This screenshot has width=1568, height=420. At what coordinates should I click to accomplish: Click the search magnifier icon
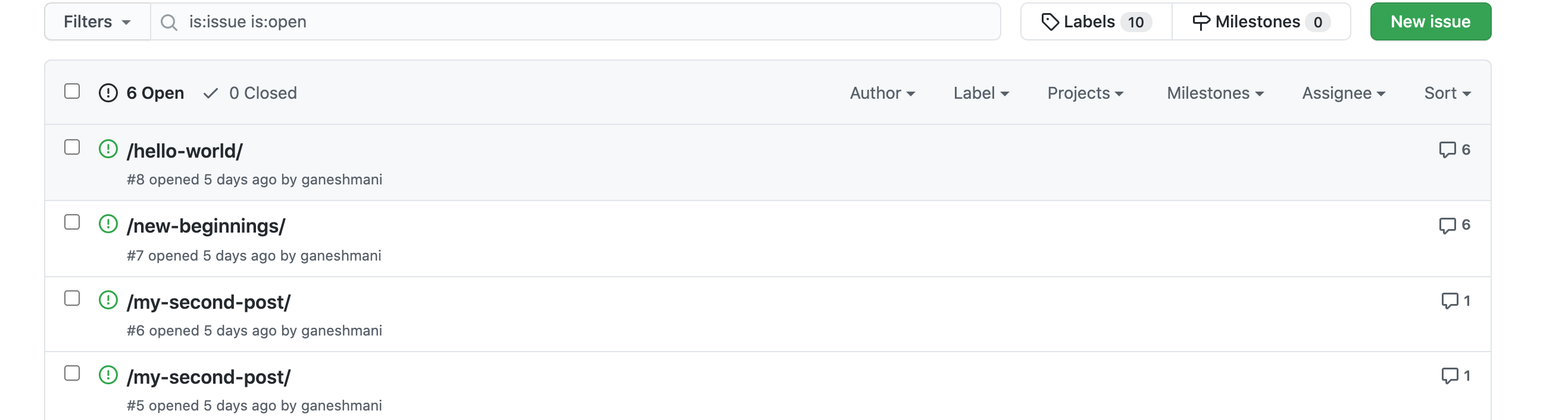coord(168,23)
